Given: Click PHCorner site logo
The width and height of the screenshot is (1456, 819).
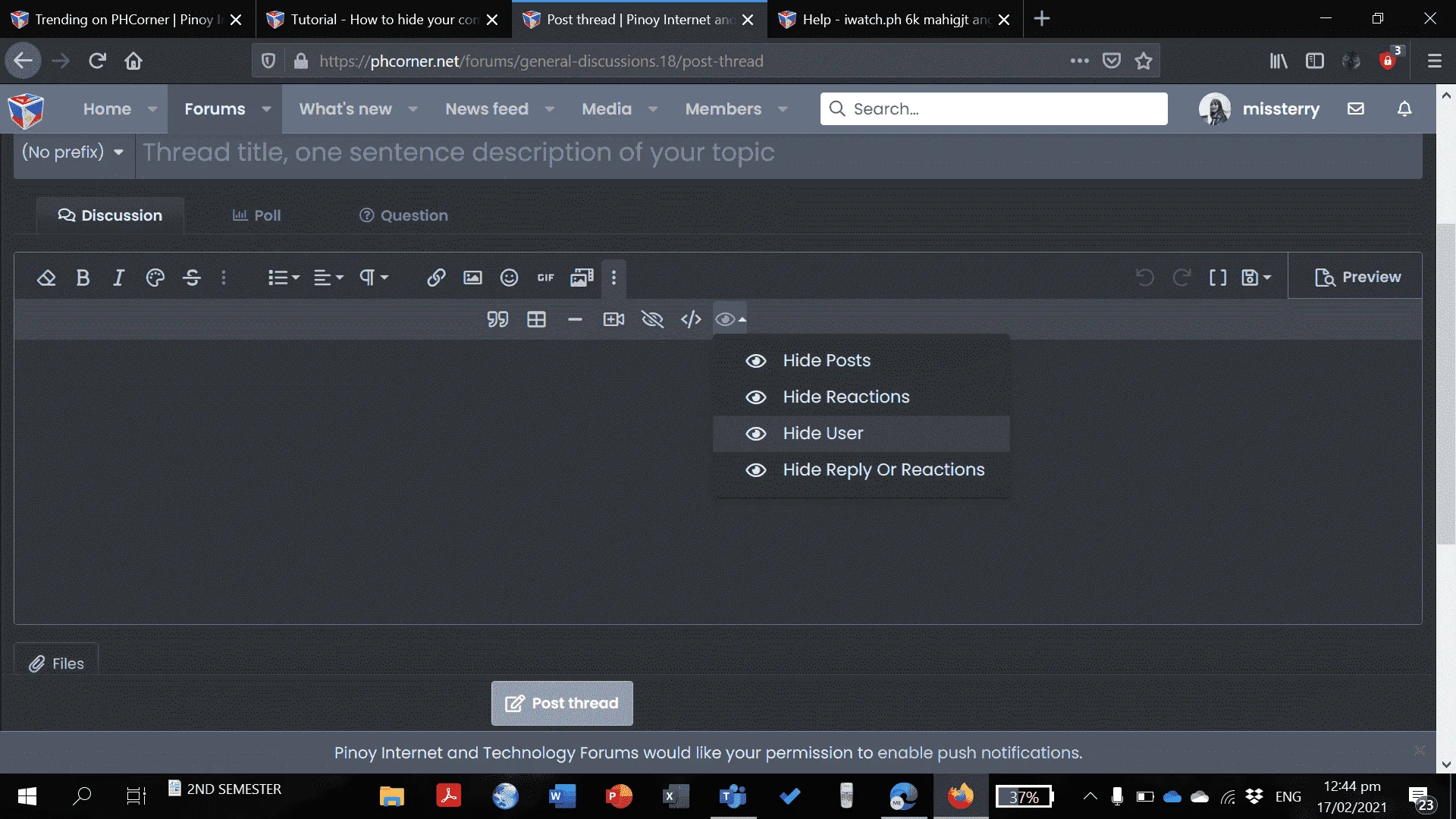Looking at the screenshot, I should 26,111.
